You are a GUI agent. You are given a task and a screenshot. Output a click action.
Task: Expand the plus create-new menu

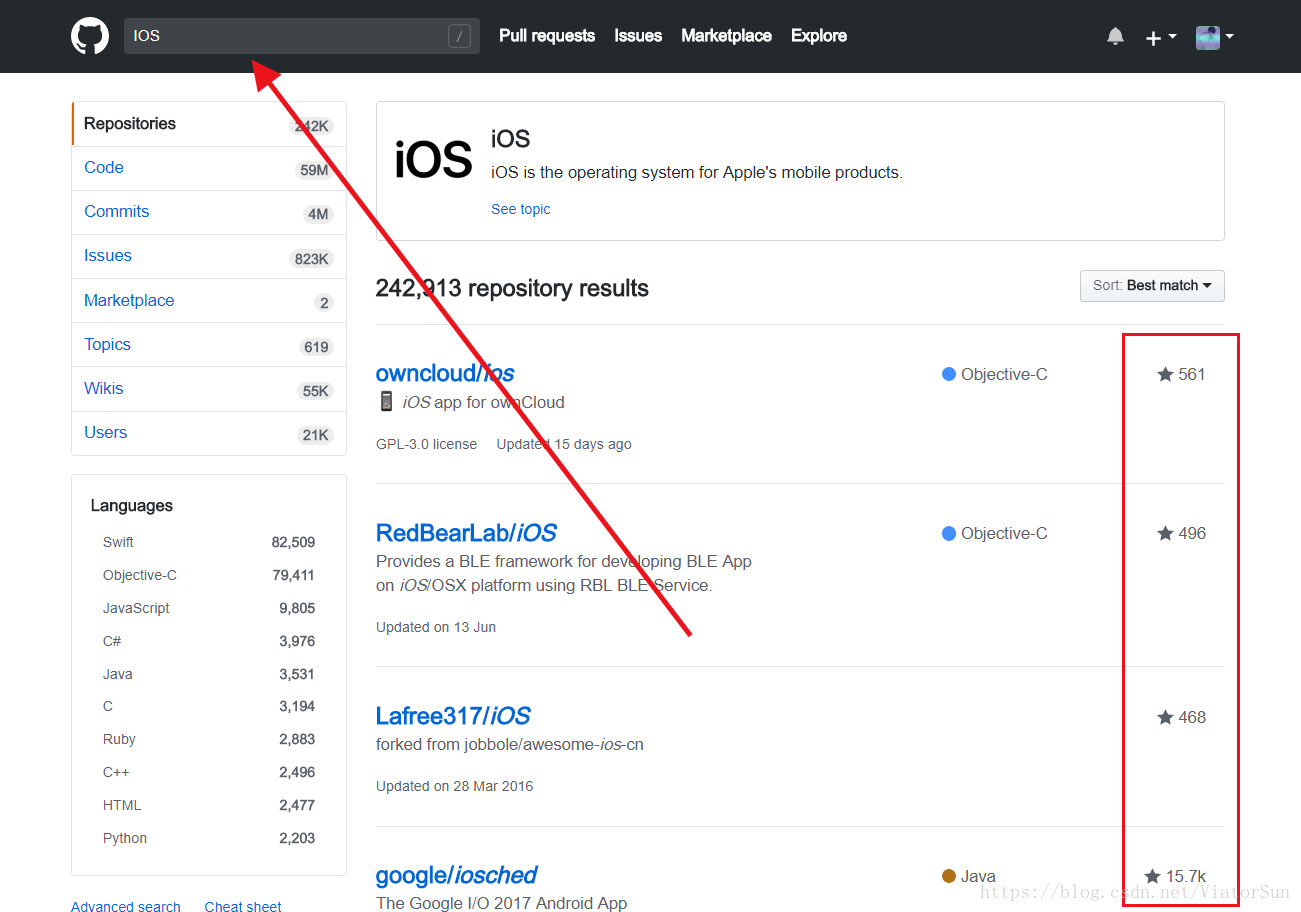(1160, 37)
